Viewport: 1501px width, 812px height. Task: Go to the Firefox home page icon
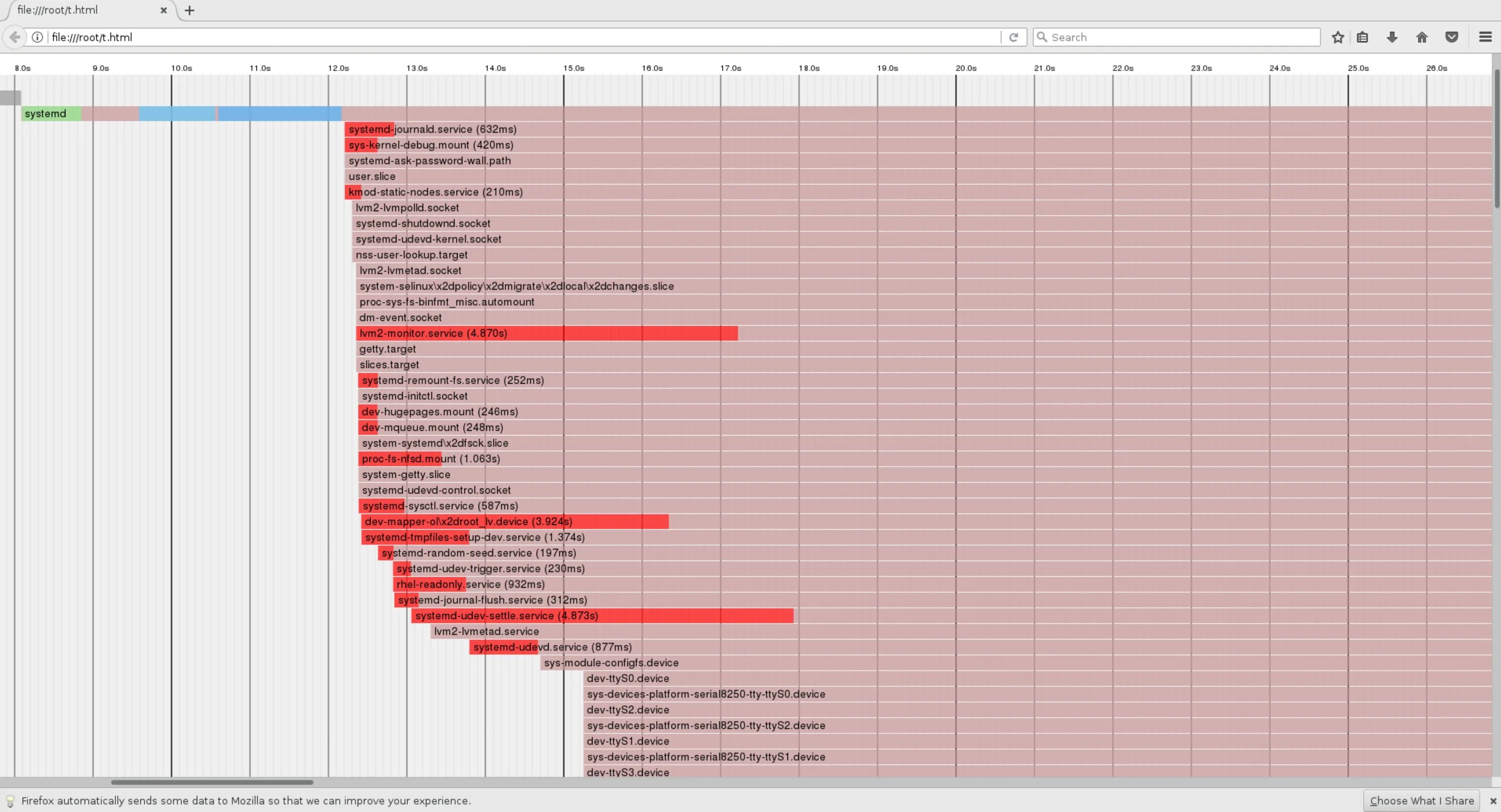pos(1422,37)
